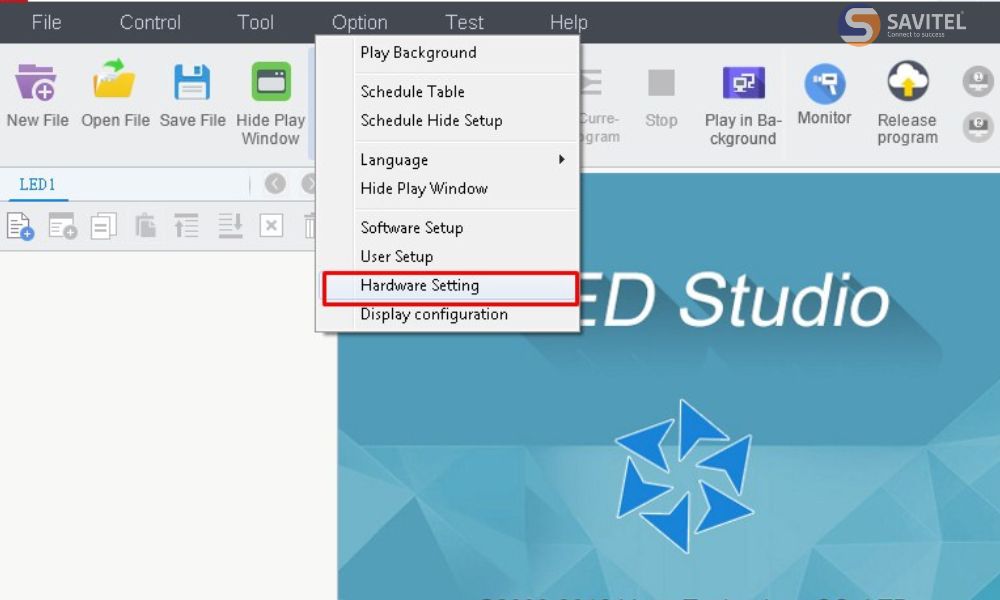The height and width of the screenshot is (600, 1000).
Task: Open Software Setup from the menu
Action: [x=448, y=228]
